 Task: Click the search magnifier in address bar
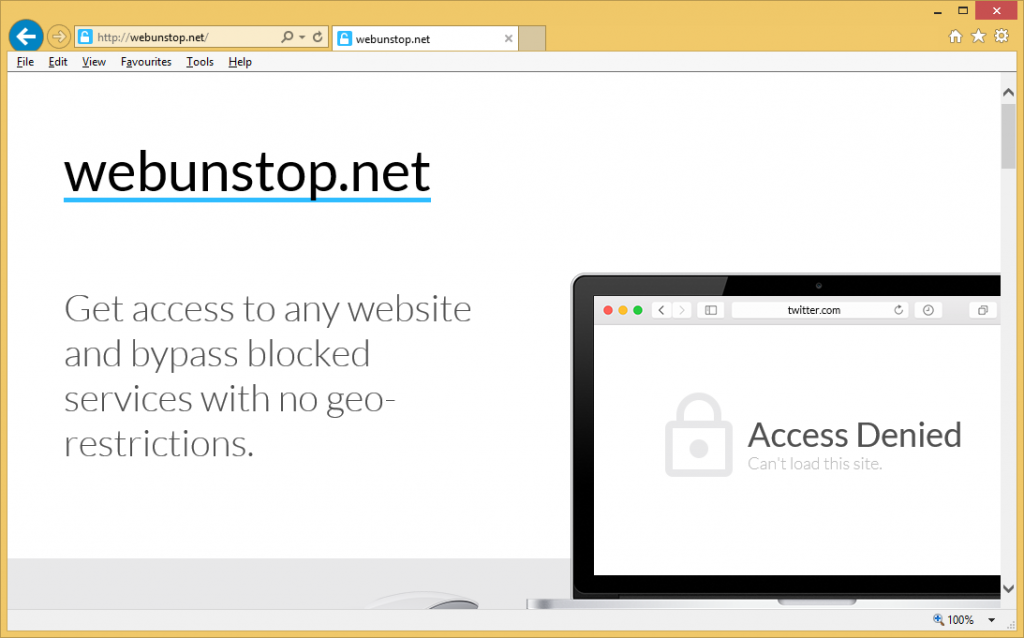(287, 37)
